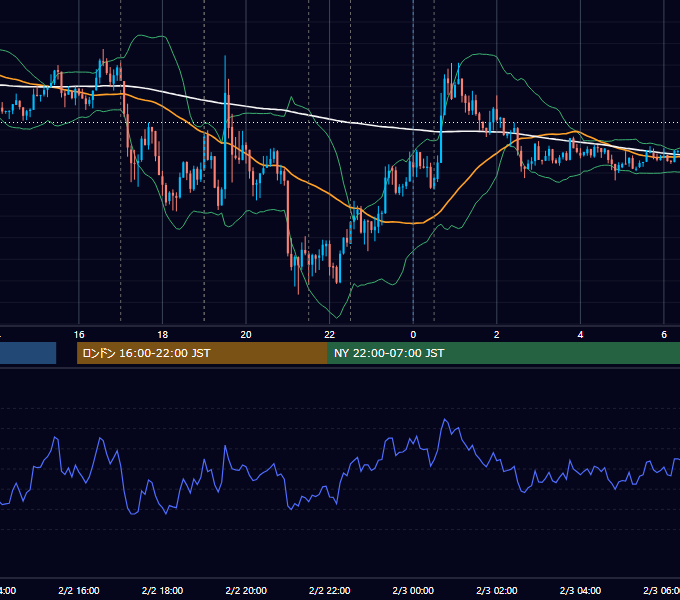
Task: Click the 18 hour label on price chart axis
Action: [163, 335]
